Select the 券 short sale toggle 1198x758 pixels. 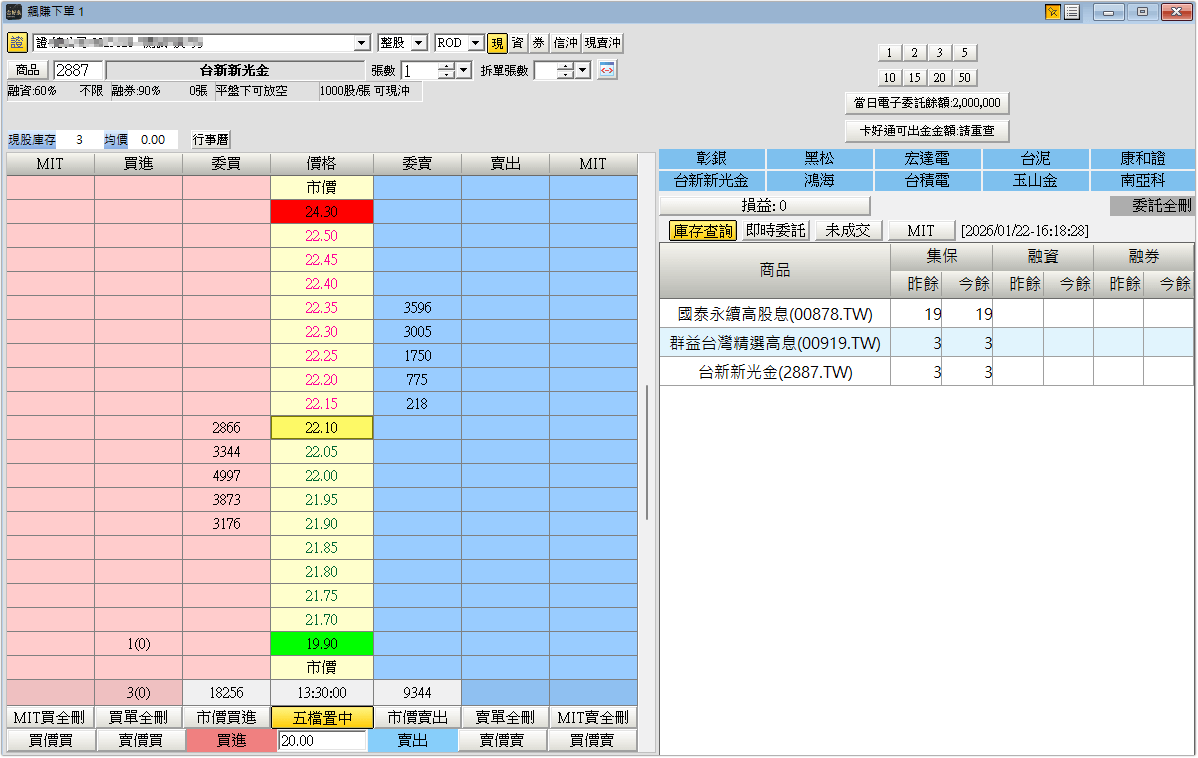coord(538,44)
